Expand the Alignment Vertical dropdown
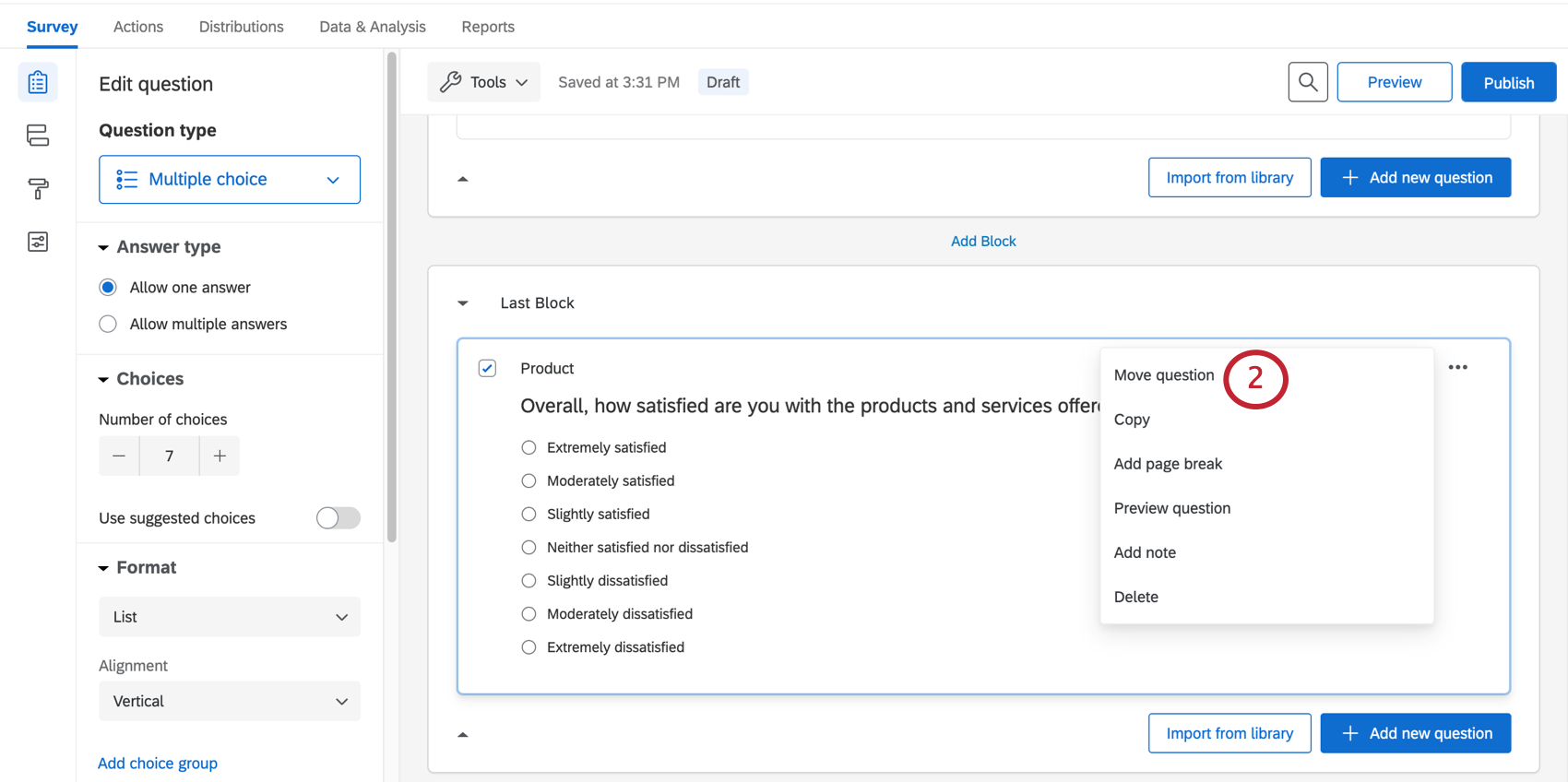Viewport: 1568px width, 782px height. click(230, 701)
